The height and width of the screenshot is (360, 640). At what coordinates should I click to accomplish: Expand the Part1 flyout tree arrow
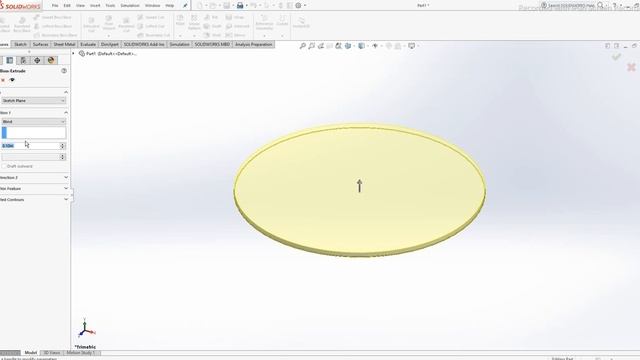[x=73, y=53]
